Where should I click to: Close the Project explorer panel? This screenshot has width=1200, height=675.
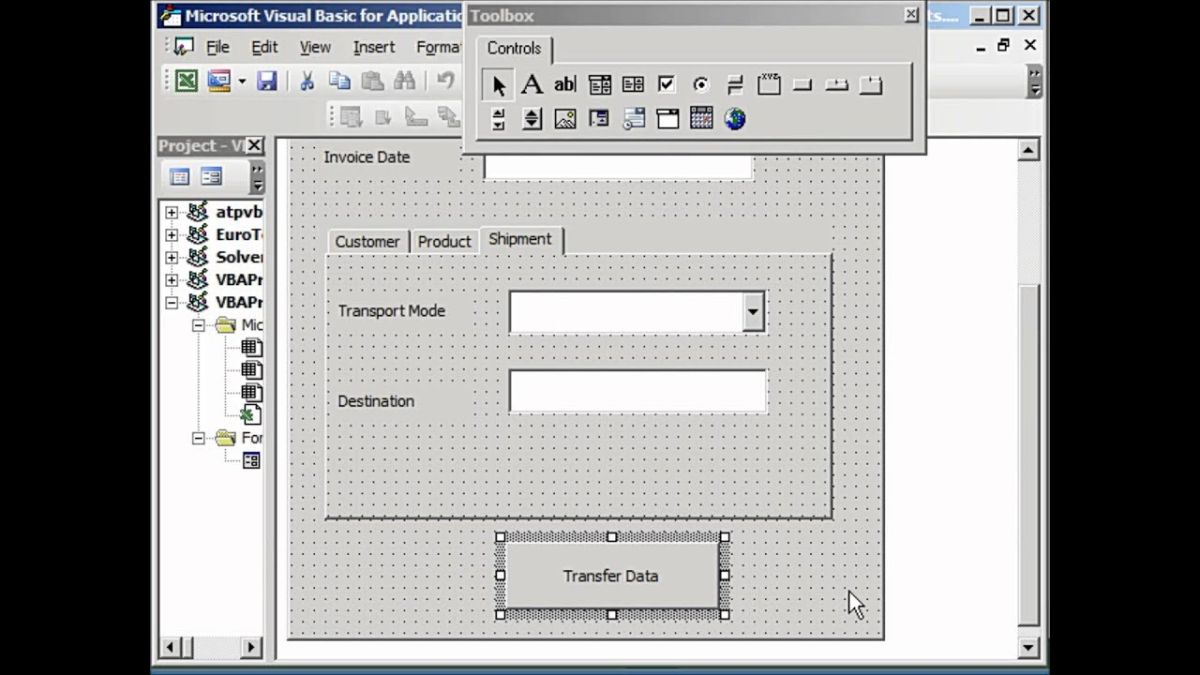pyautogui.click(x=254, y=146)
